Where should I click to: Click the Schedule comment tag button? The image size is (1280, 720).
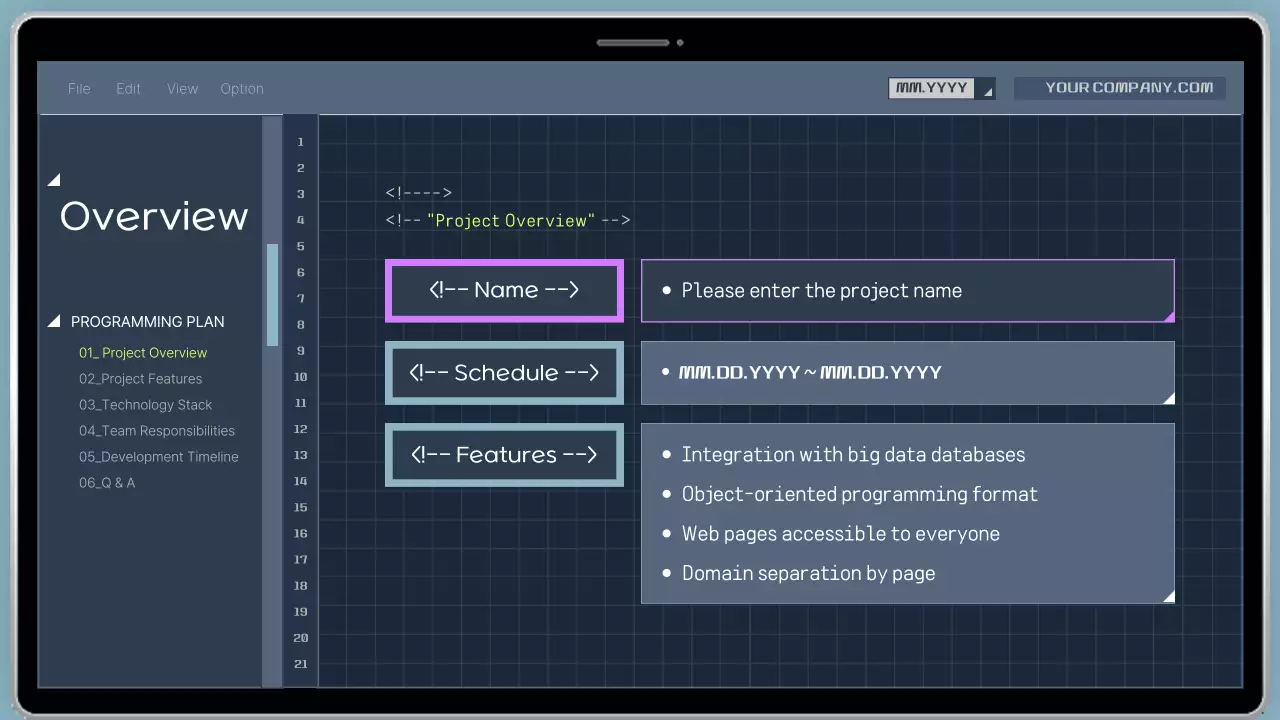[504, 373]
